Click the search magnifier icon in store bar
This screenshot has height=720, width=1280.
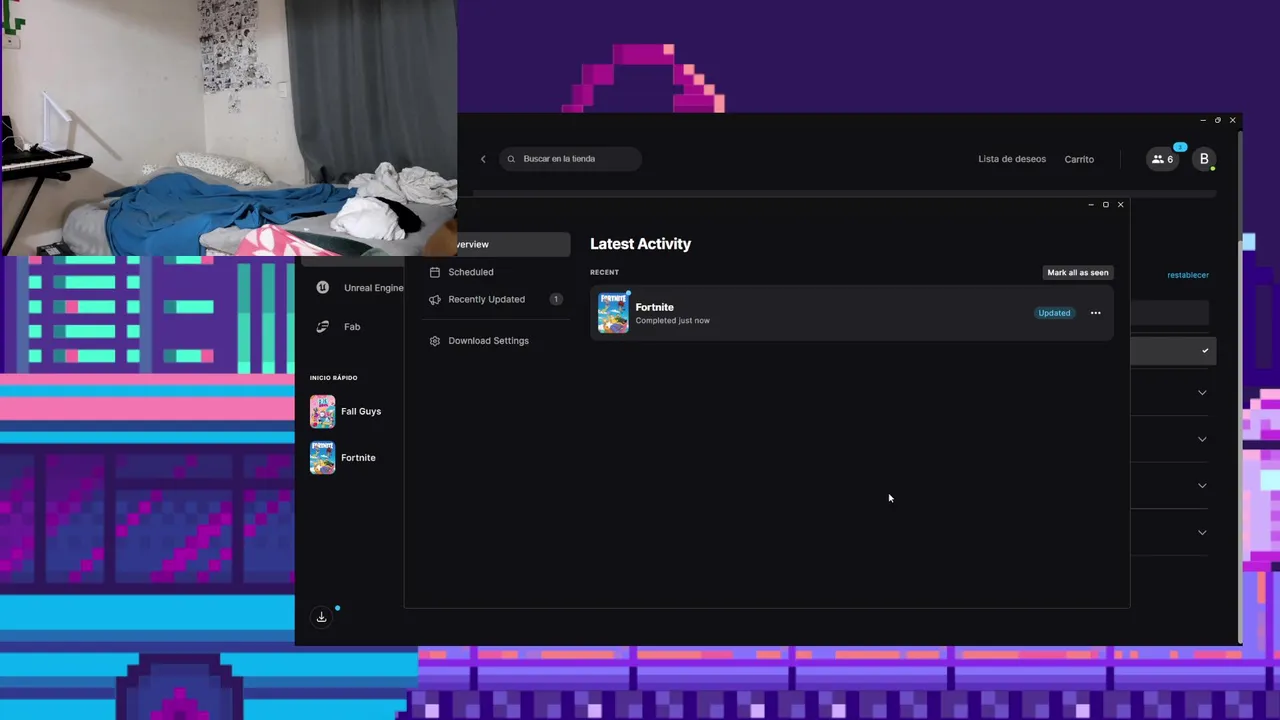(x=511, y=159)
